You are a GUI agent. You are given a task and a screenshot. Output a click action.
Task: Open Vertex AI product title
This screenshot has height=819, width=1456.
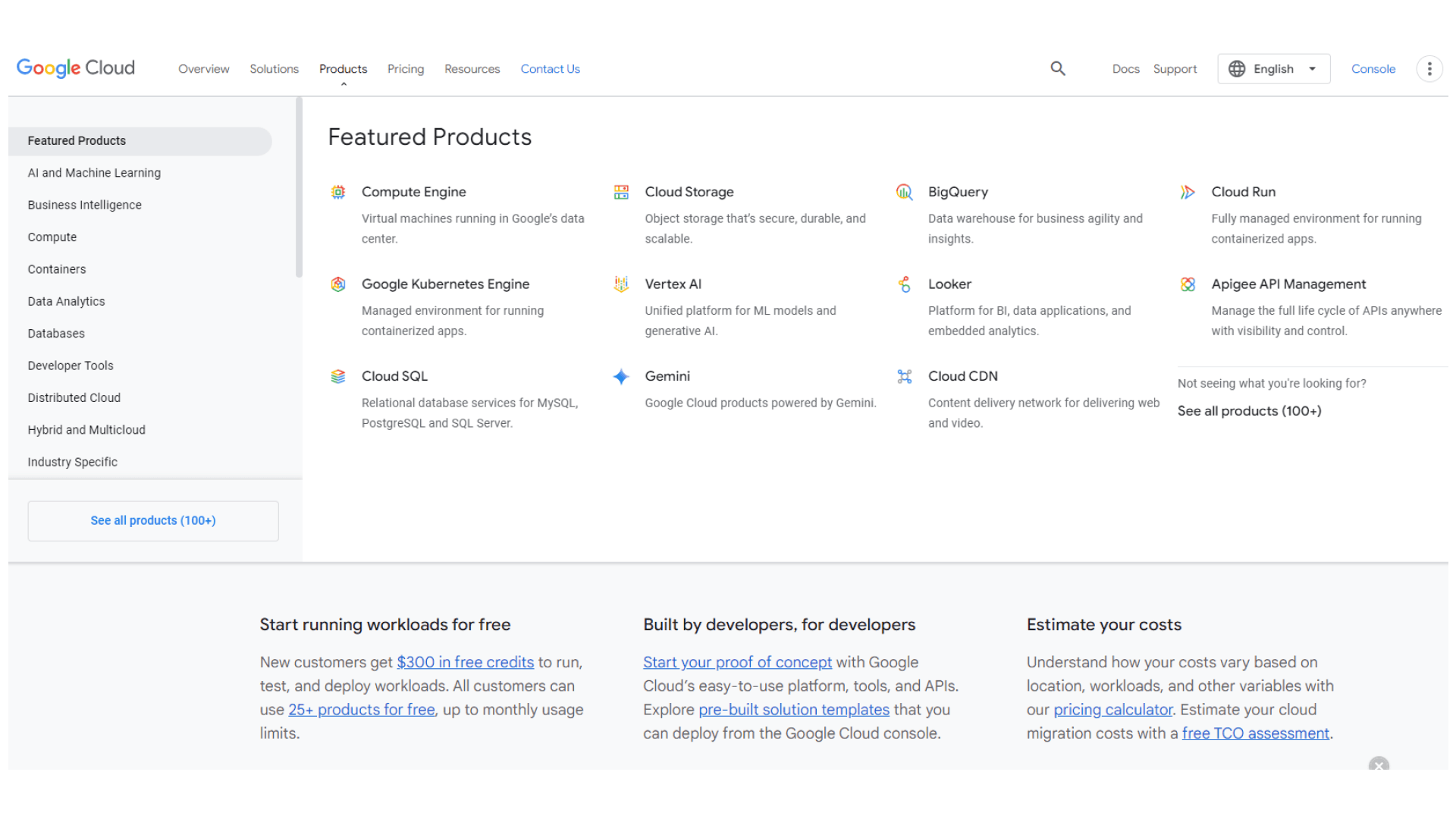pyautogui.click(x=673, y=284)
